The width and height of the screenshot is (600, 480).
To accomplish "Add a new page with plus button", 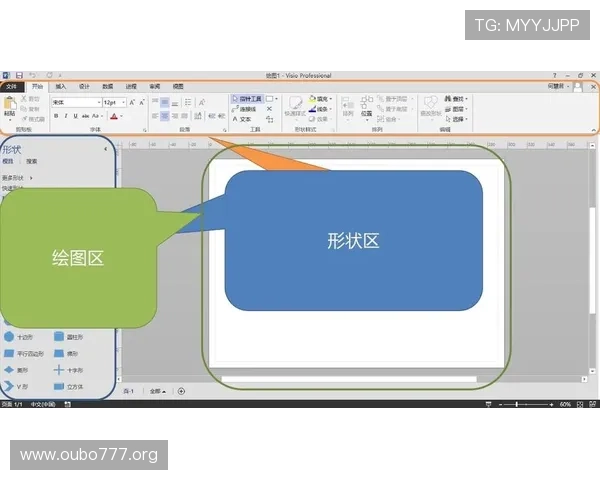I will [x=181, y=391].
